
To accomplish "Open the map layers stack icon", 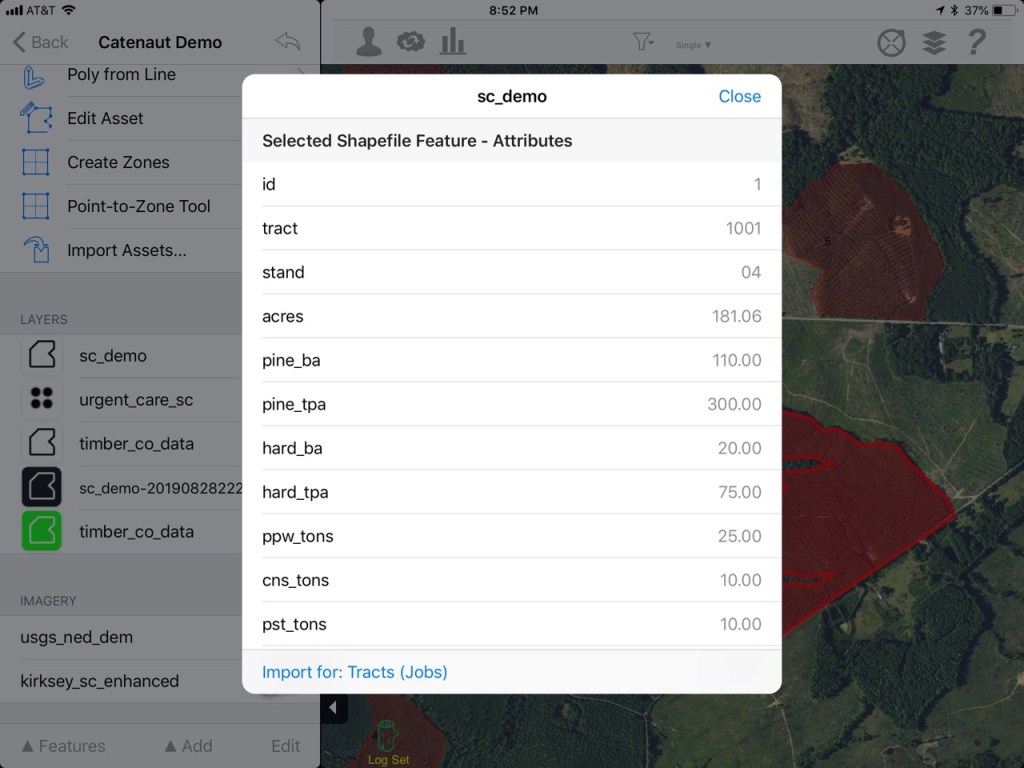I will [934, 42].
